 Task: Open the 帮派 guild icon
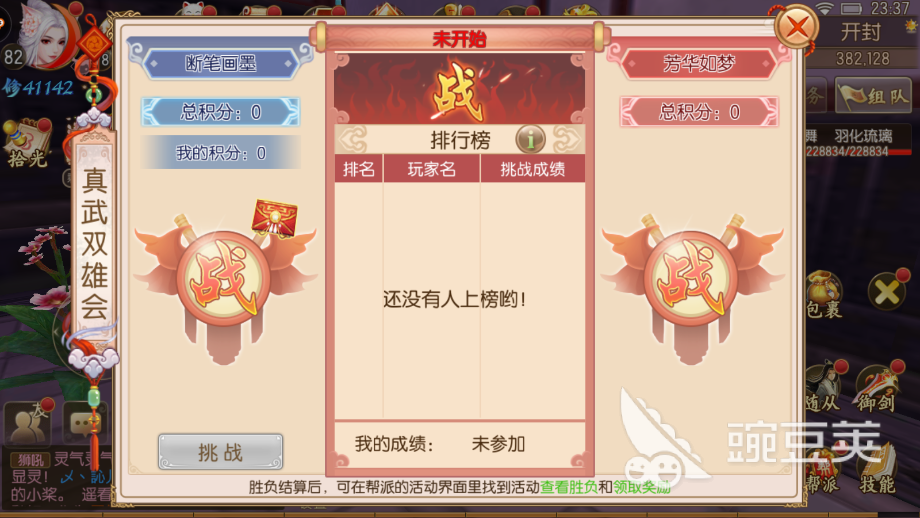pyautogui.click(x=822, y=472)
